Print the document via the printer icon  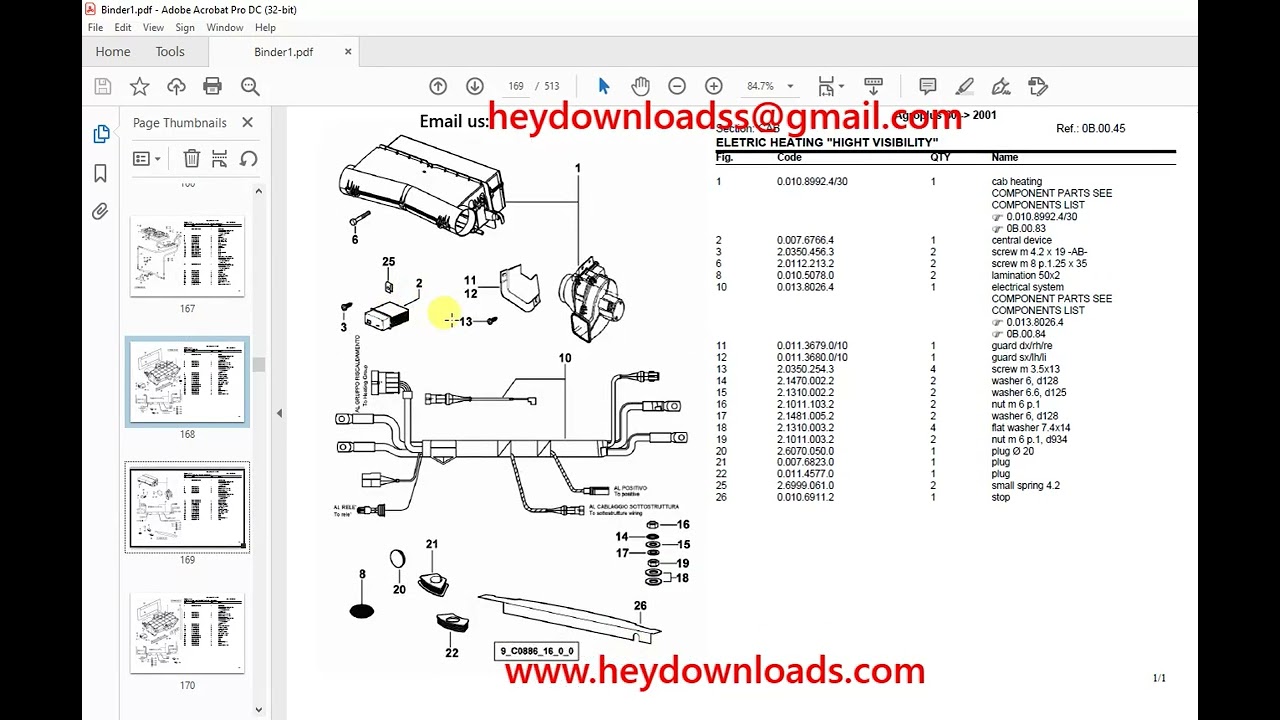(212, 87)
